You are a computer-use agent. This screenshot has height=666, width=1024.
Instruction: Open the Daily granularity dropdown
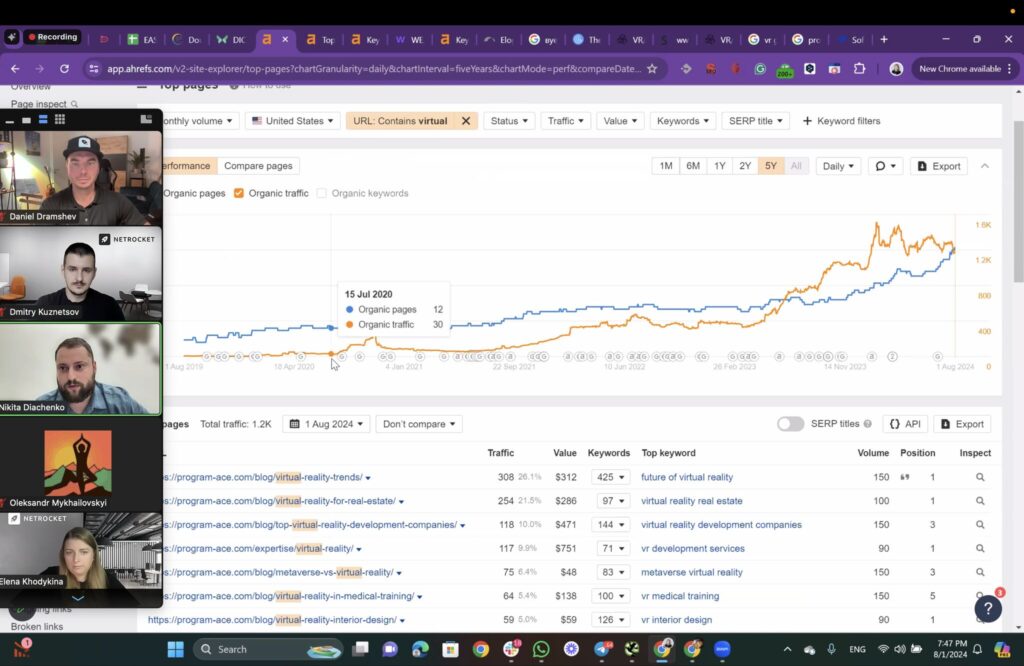837,166
